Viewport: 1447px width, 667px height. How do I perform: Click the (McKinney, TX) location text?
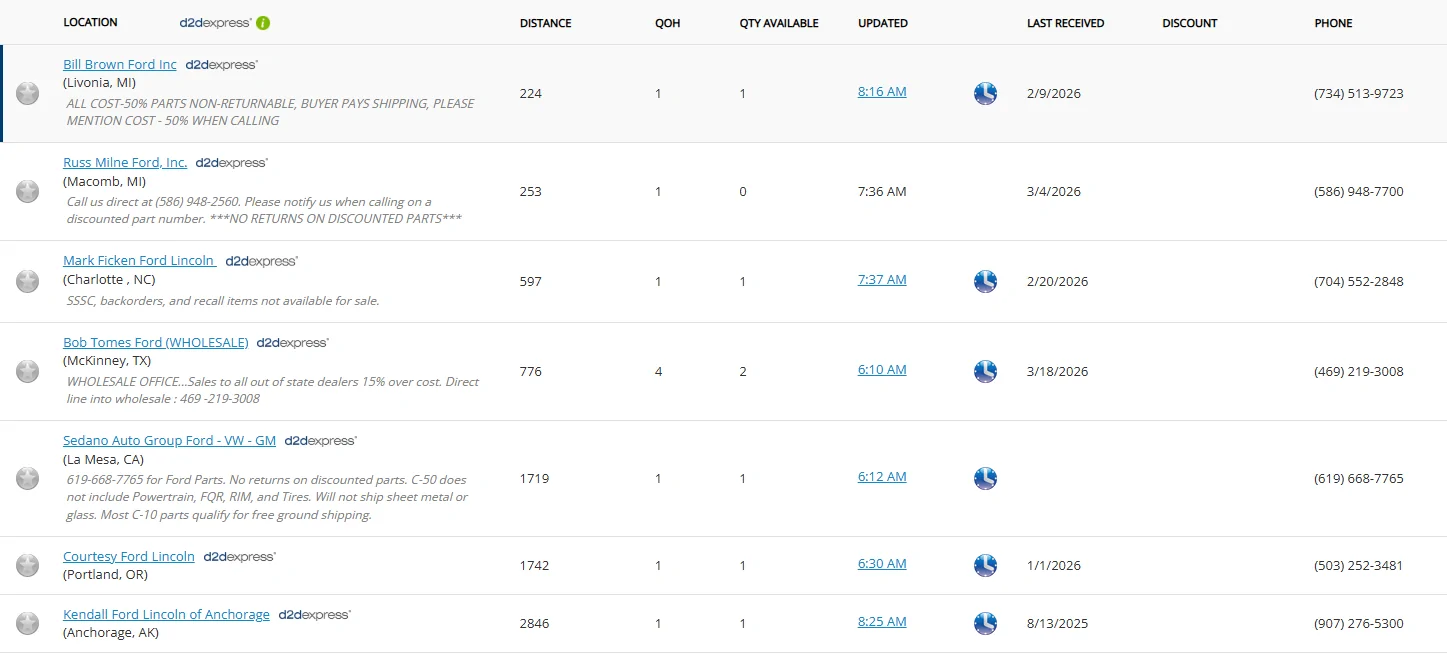coord(107,361)
